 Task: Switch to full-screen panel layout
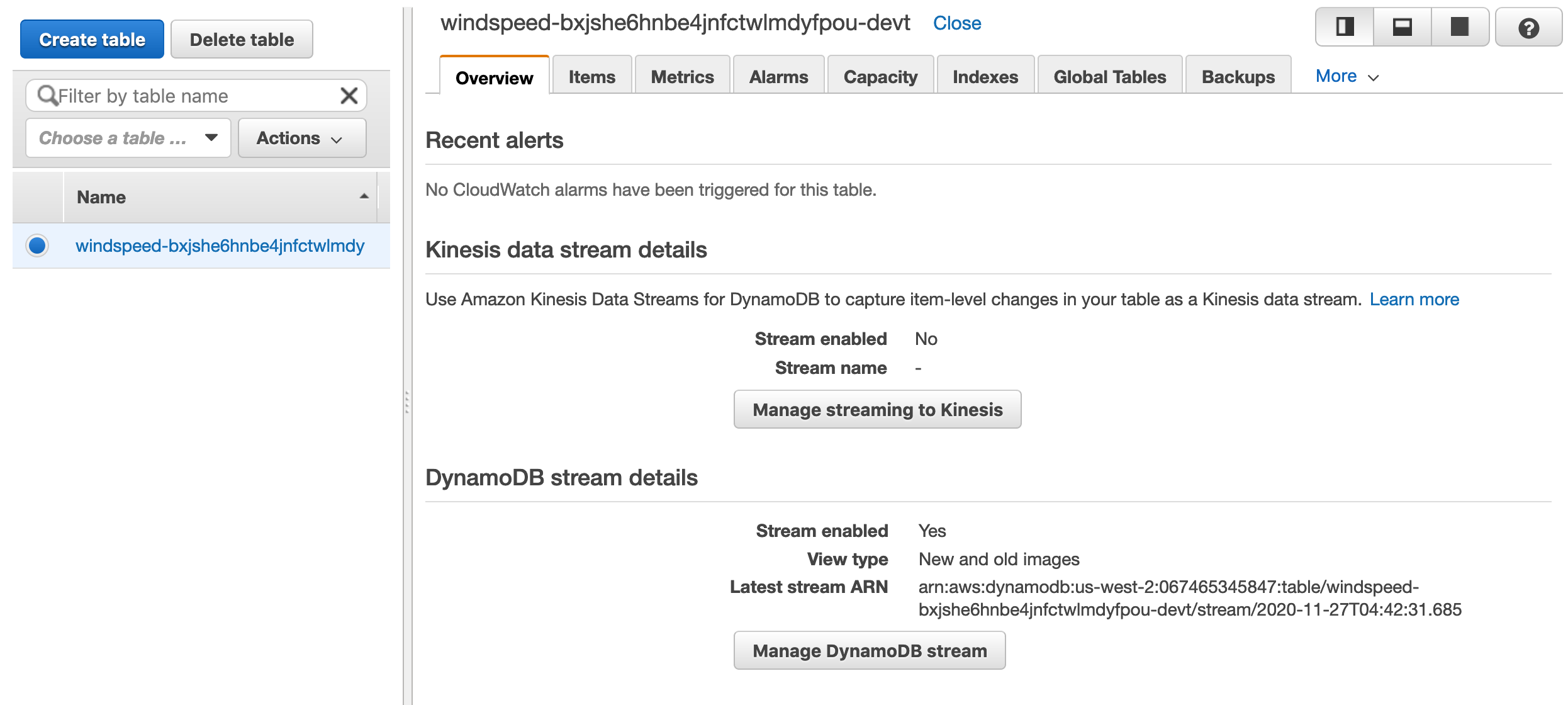pyautogui.click(x=1460, y=27)
